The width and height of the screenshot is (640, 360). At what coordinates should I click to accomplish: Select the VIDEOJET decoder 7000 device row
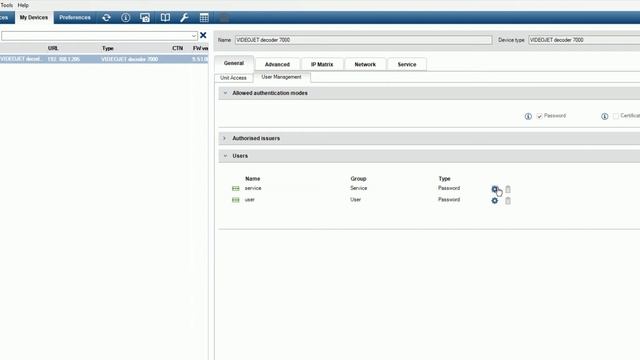click(104, 59)
